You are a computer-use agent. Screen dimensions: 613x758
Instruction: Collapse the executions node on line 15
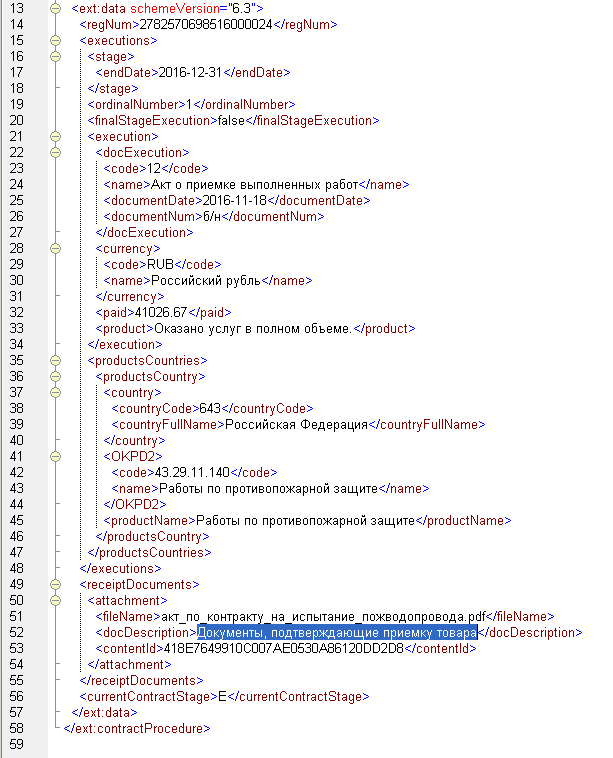pos(56,40)
